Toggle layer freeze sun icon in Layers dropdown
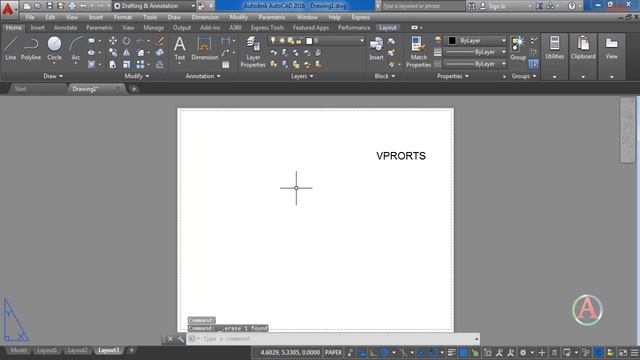The height and width of the screenshot is (360, 640). [282, 40]
